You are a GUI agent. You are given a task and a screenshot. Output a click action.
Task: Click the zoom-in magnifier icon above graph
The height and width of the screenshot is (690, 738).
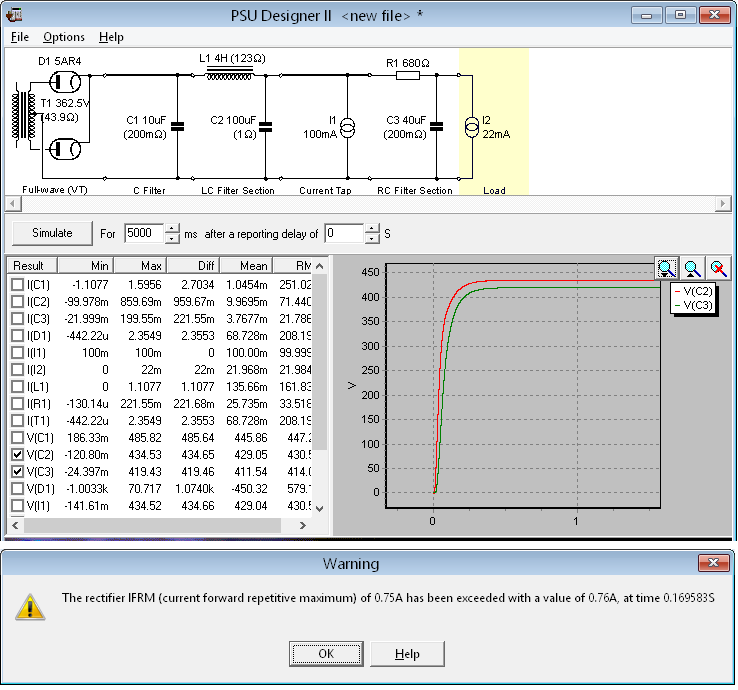point(666,269)
